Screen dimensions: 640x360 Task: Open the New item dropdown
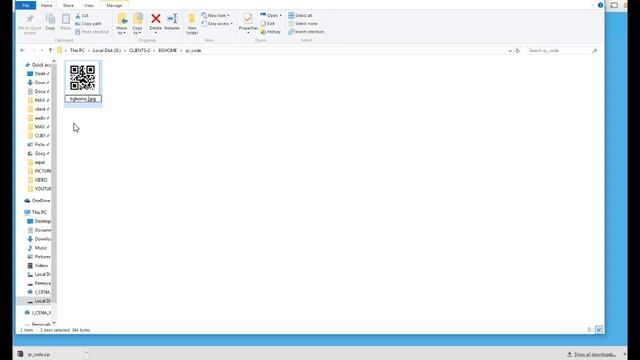[x=215, y=16]
